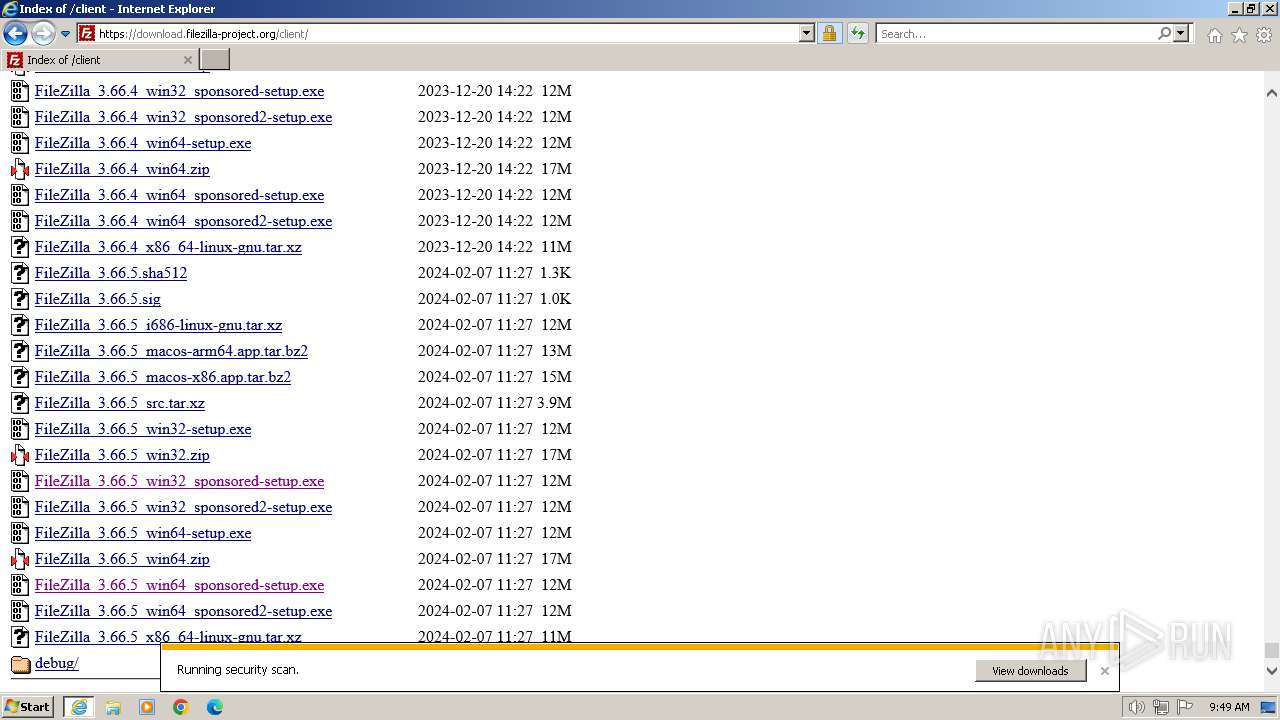This screenshot has width=1280, height=720.
Task: Open the Favorites star icon
Action: (1239, 35)
